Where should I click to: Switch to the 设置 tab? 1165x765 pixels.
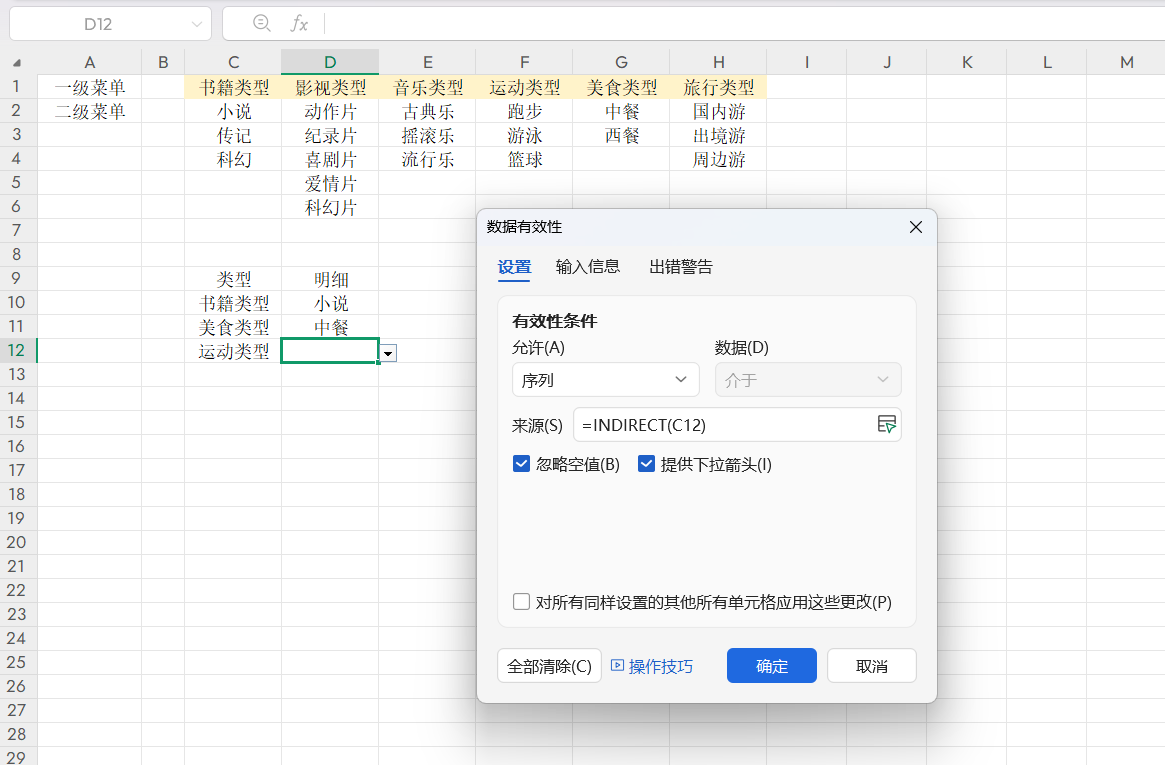[x=514, y=267]
